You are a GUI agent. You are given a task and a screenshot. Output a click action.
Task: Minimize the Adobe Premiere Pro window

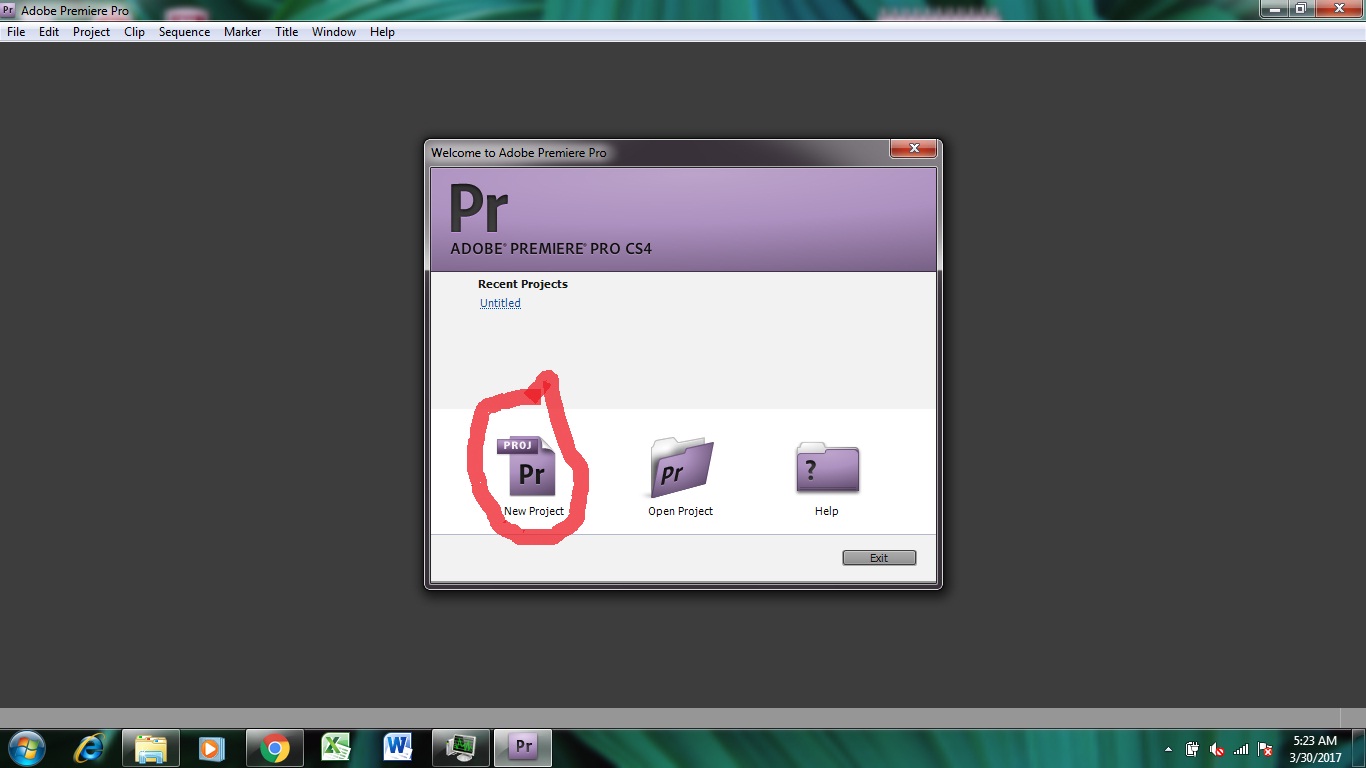click(1274, 8)
